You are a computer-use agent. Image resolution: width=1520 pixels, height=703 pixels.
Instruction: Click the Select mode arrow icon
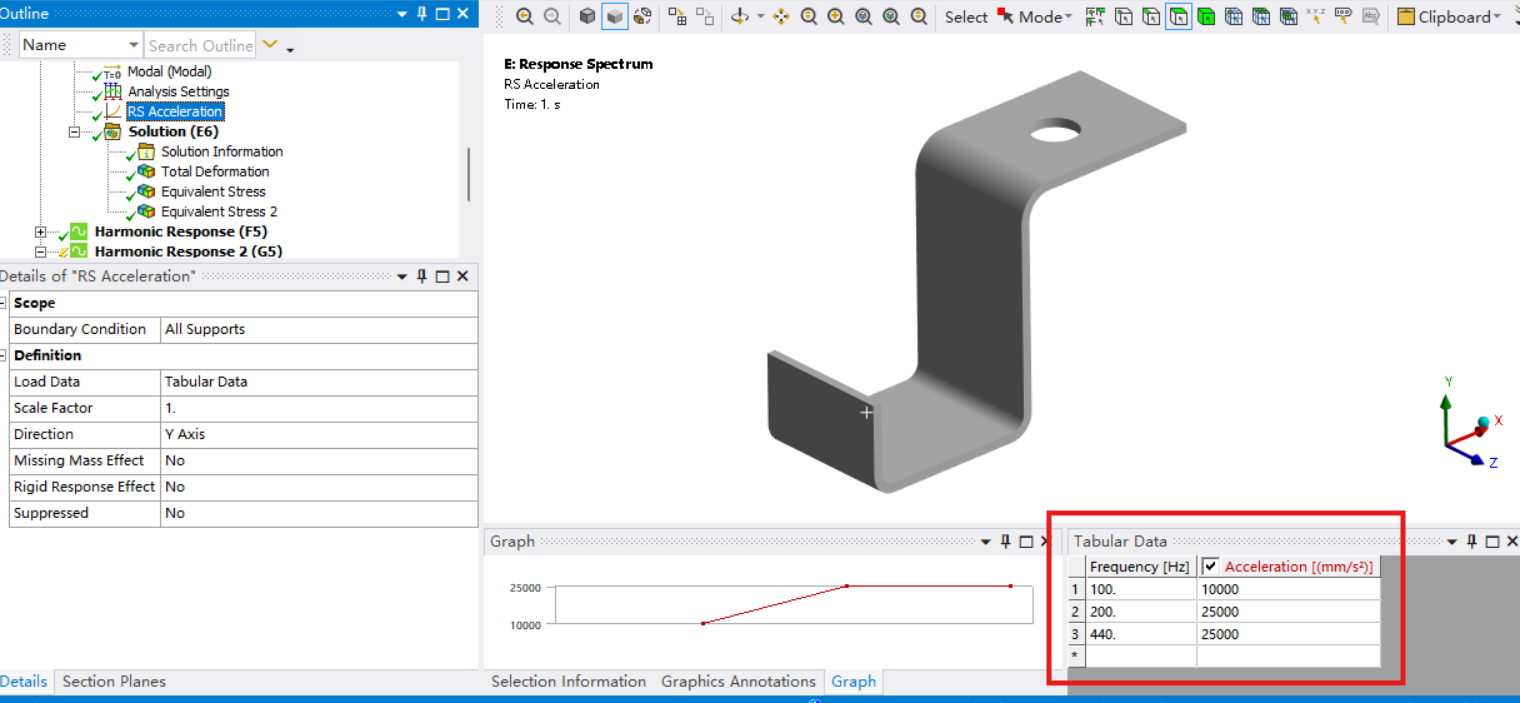tap(1005, 17)
